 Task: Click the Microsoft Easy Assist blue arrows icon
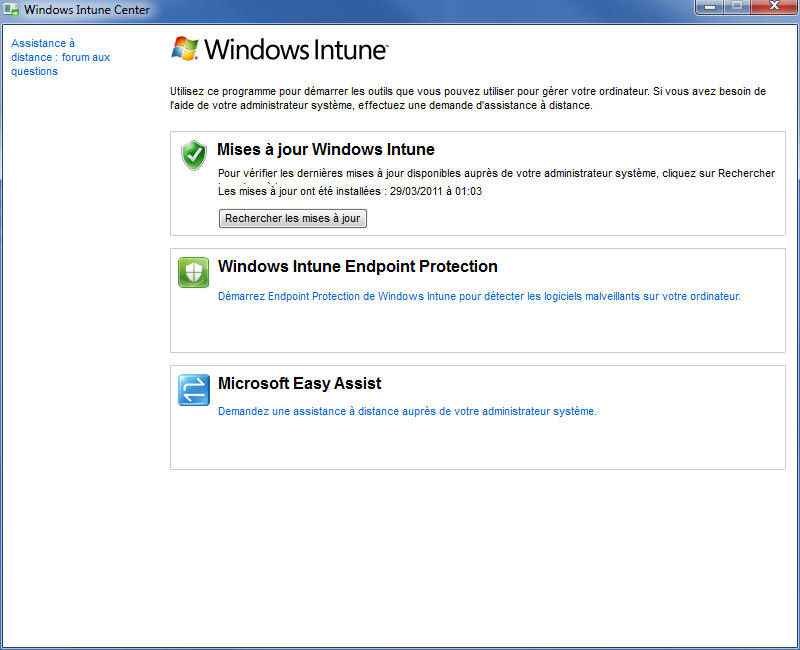[x=194, y=390]
